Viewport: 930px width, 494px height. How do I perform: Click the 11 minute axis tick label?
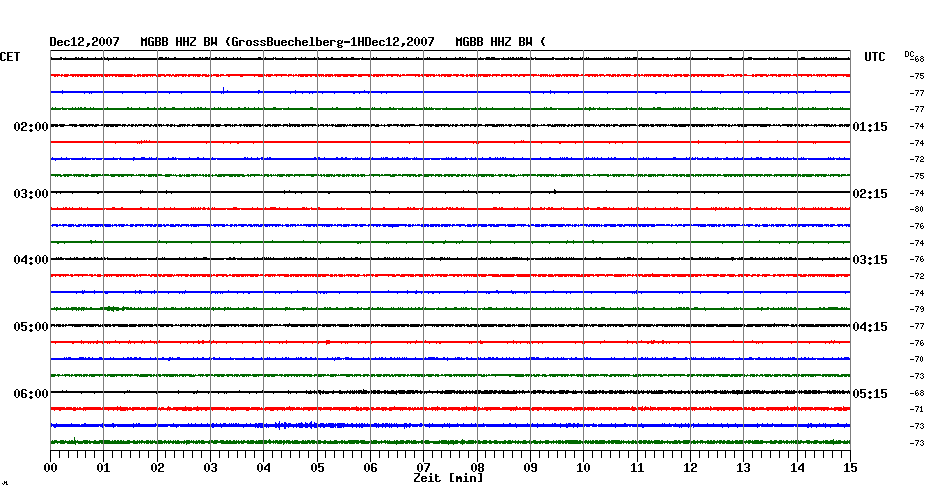click(x=637, y=468)
